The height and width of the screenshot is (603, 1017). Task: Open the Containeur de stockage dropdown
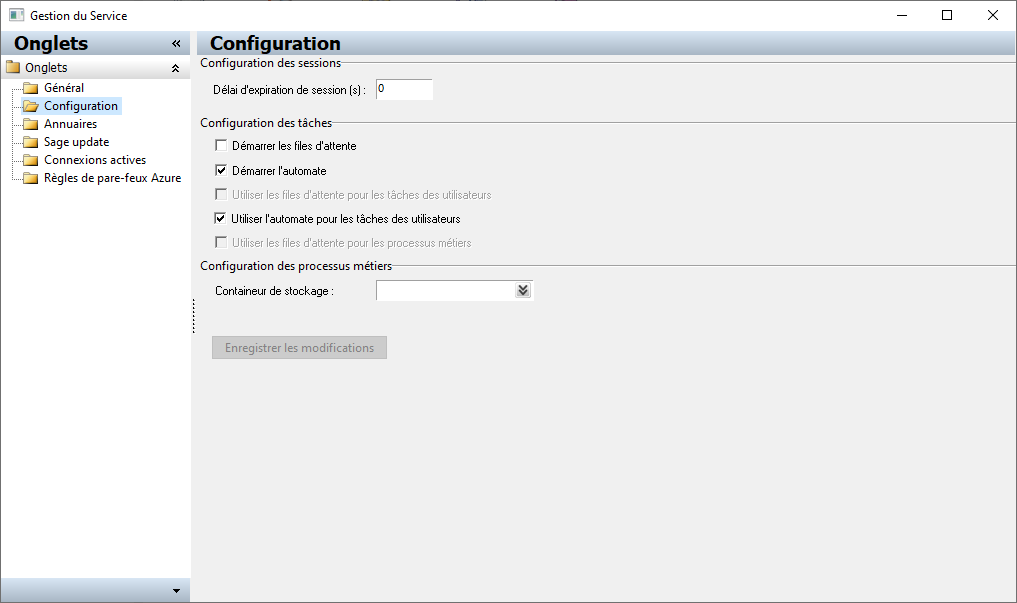[x=523, y=290]
